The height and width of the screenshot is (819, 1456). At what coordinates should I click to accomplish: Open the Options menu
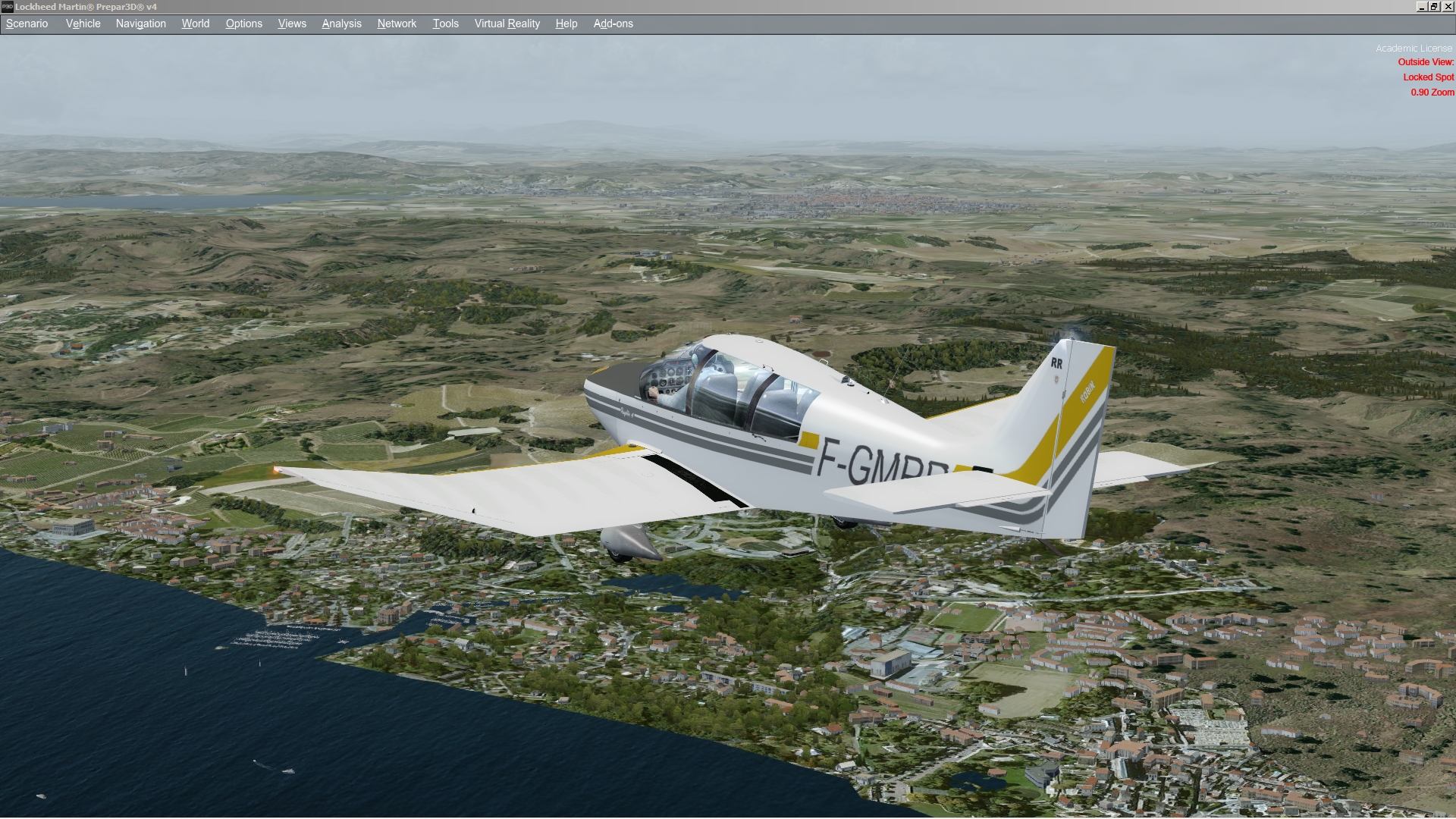coord(244,24)
